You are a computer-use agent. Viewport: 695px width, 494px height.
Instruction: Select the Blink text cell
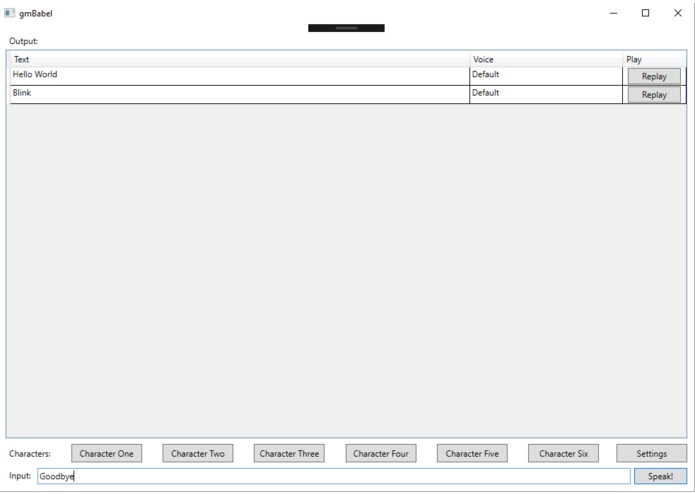click(x=240, y=94)
